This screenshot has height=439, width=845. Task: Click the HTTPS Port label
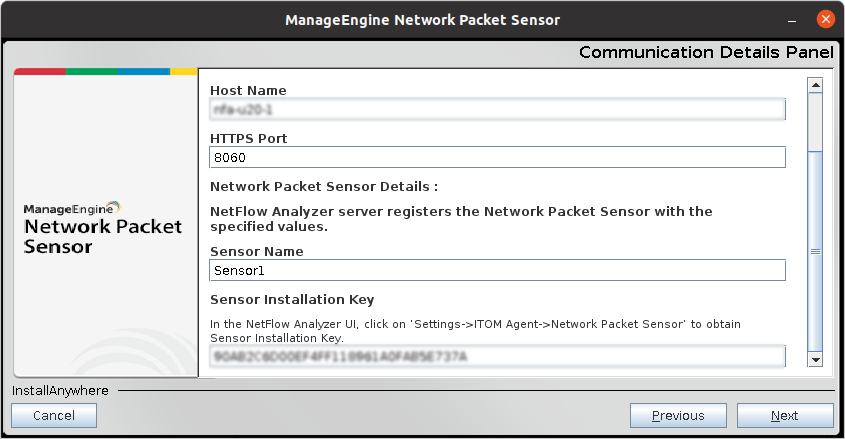click(x=249, y=138)
